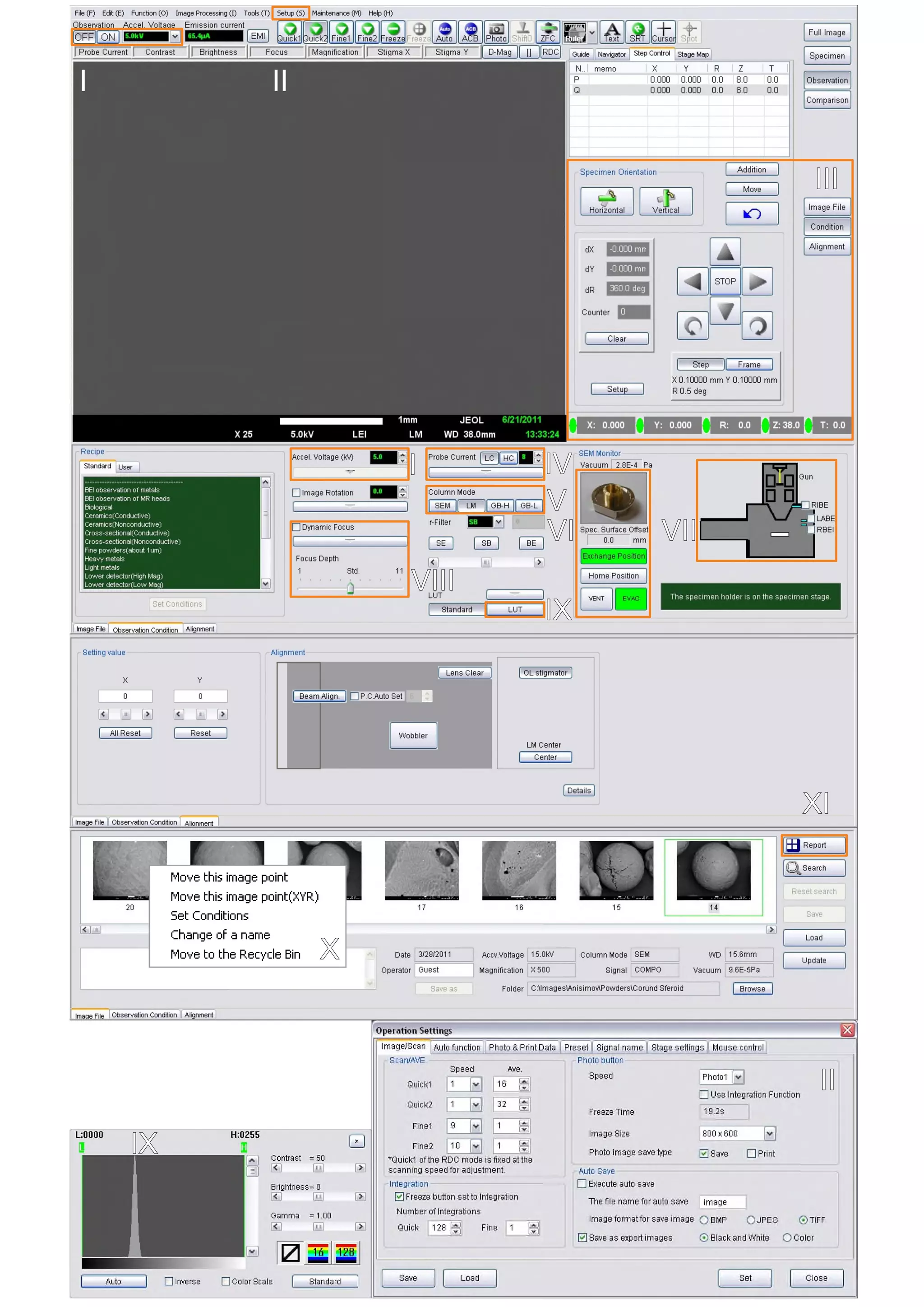Select the Ruler tool icon
The image size is (924, 1307).
click(x=574, y=32)
